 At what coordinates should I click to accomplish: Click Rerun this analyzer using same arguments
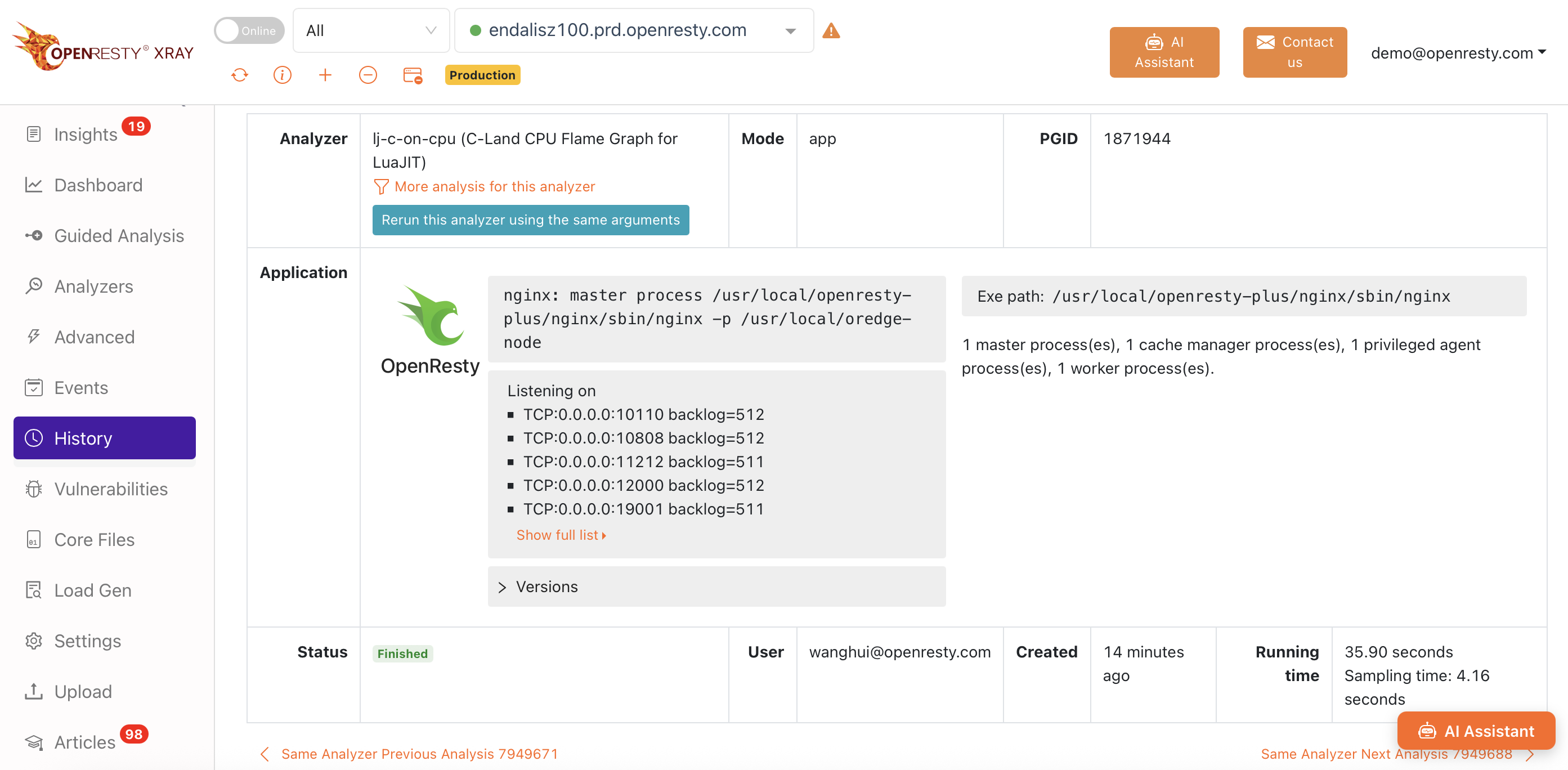point(531,220)
